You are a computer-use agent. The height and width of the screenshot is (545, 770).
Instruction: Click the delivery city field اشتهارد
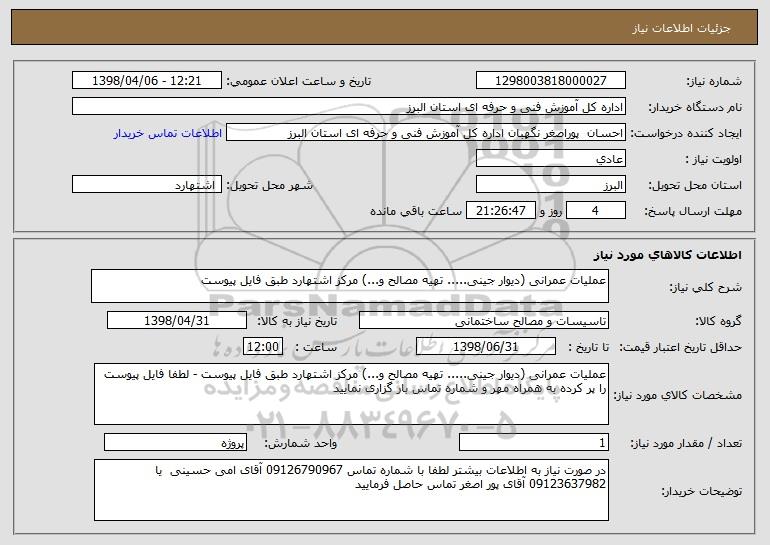coord(147,185)
